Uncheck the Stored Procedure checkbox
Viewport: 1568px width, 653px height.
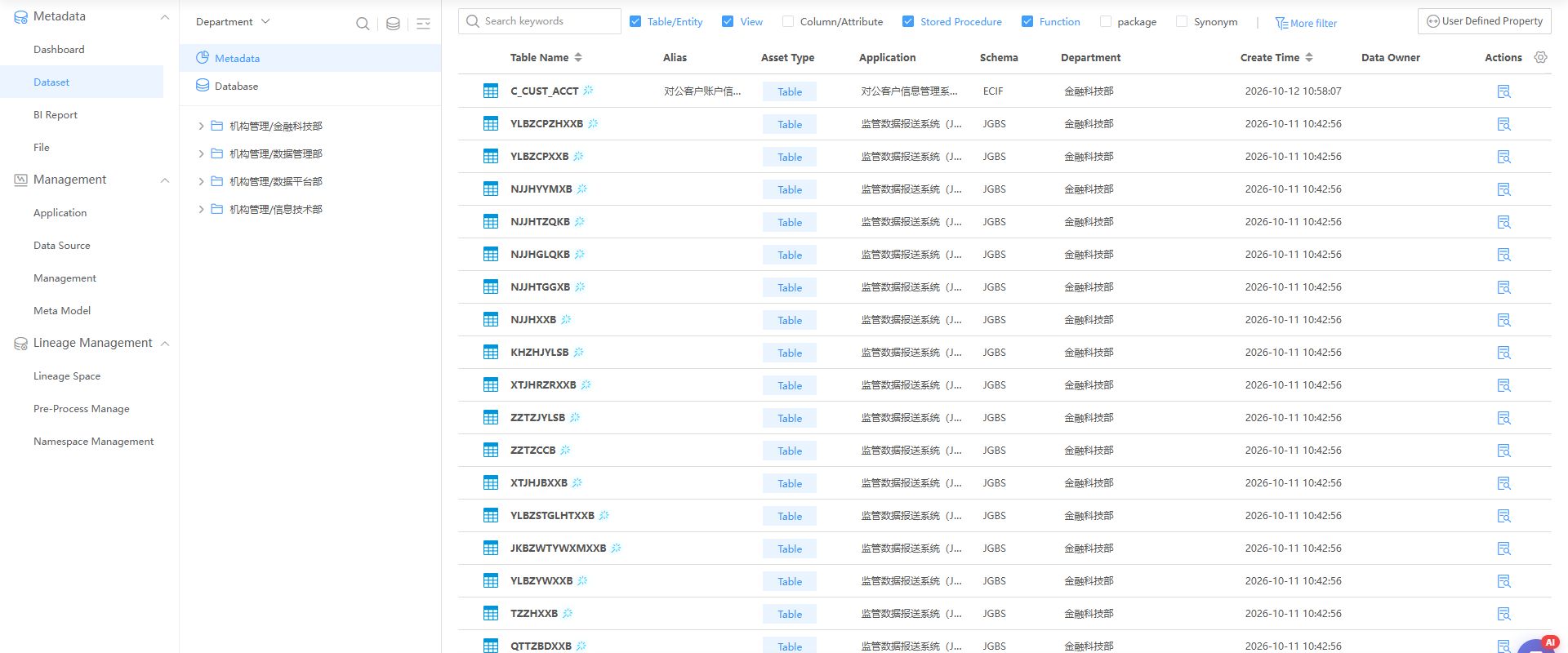908,21
